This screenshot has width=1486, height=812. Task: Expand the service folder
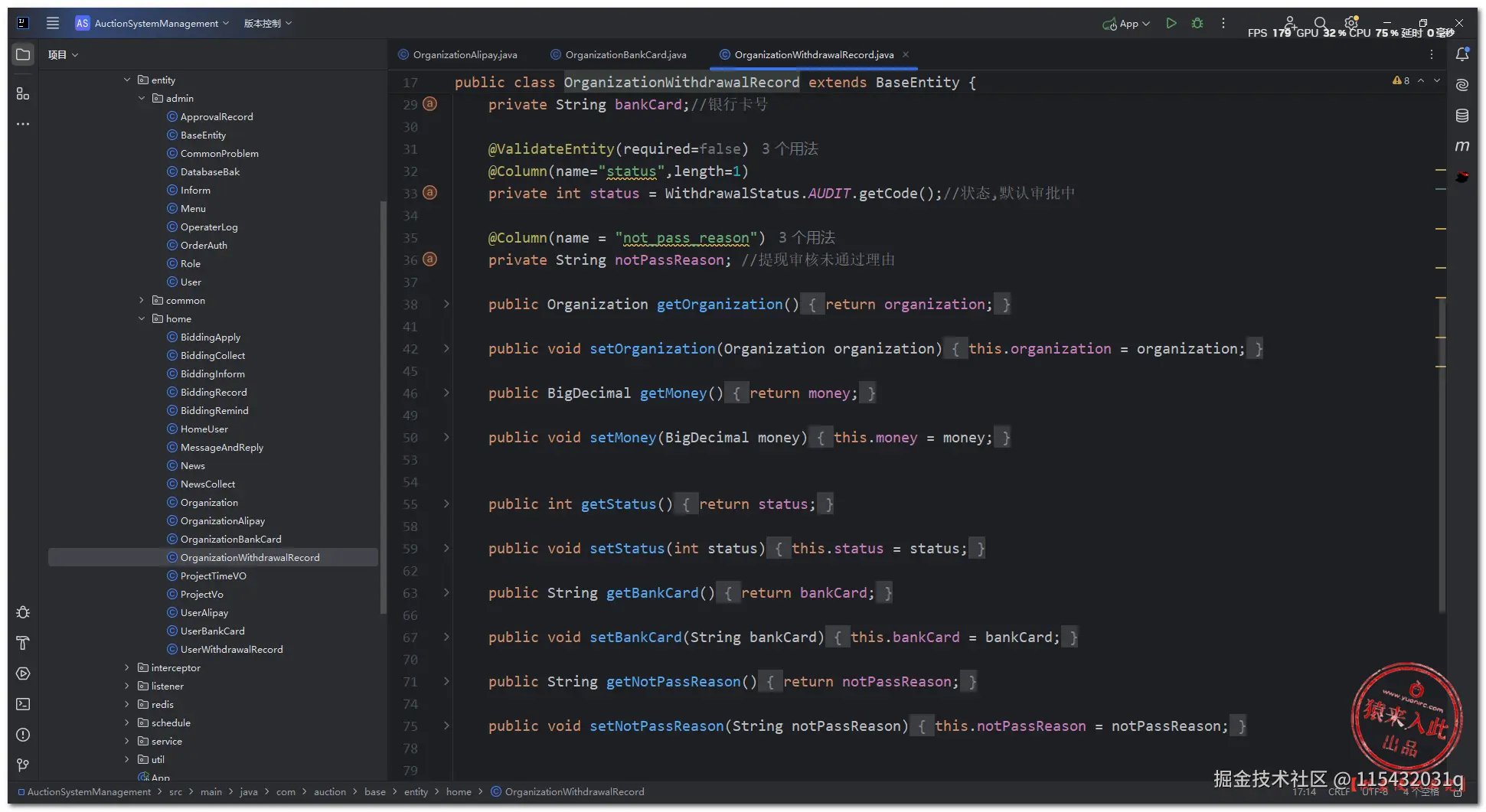[x=127, y=741]
